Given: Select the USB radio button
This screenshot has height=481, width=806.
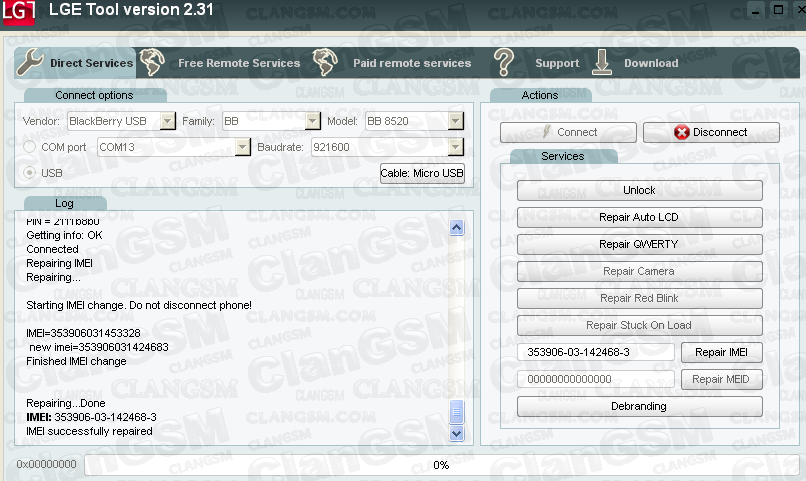Looking at the screenshot, I should (29, 173).
